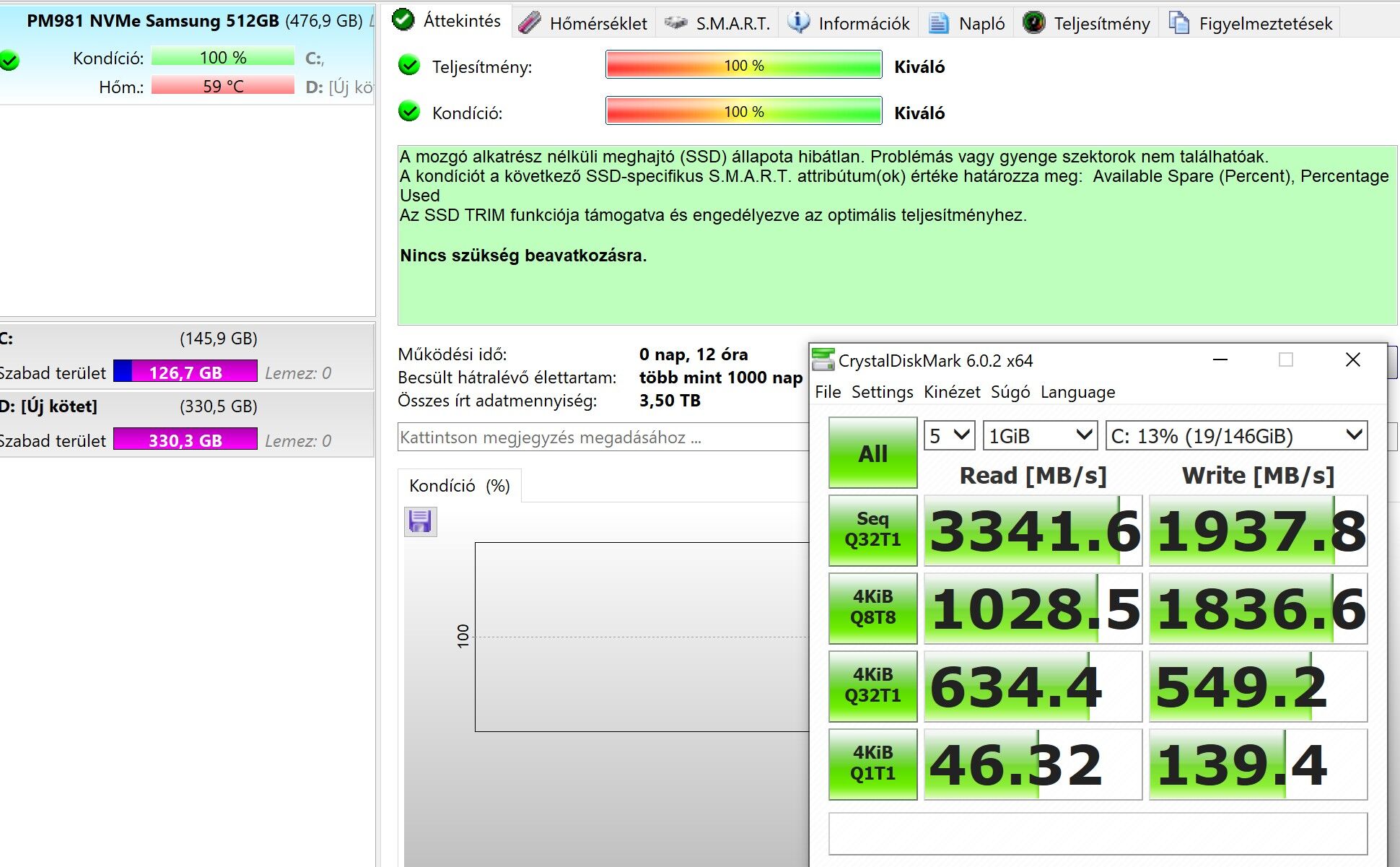Click the D: free space bar 330,3 GB

(185, 440)
